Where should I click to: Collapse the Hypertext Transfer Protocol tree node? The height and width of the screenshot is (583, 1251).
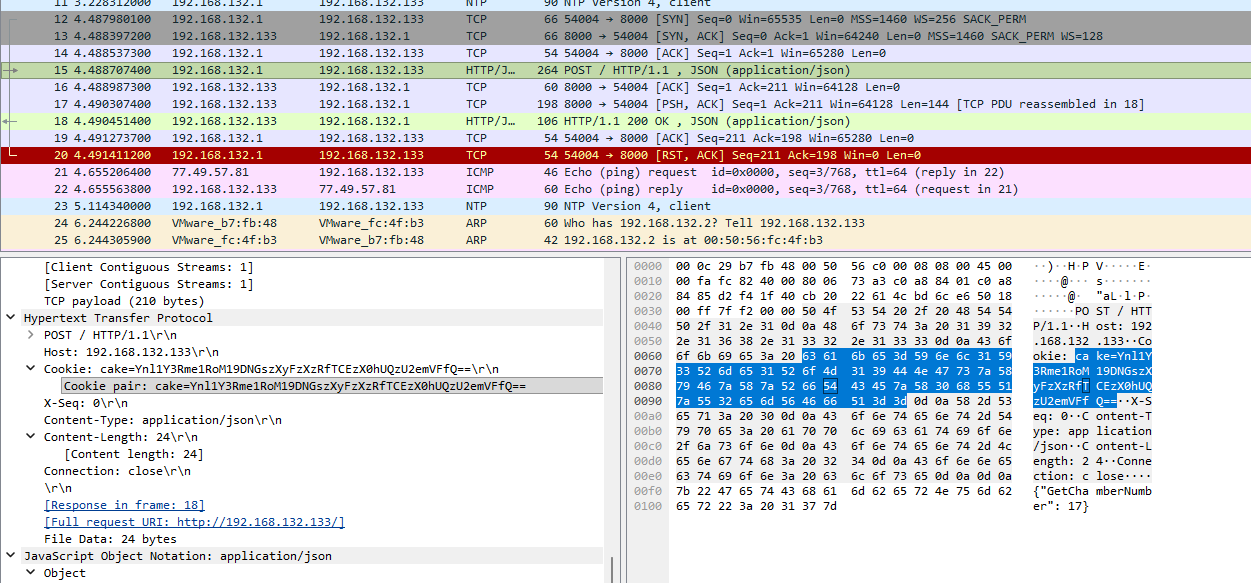coord(12,318)
